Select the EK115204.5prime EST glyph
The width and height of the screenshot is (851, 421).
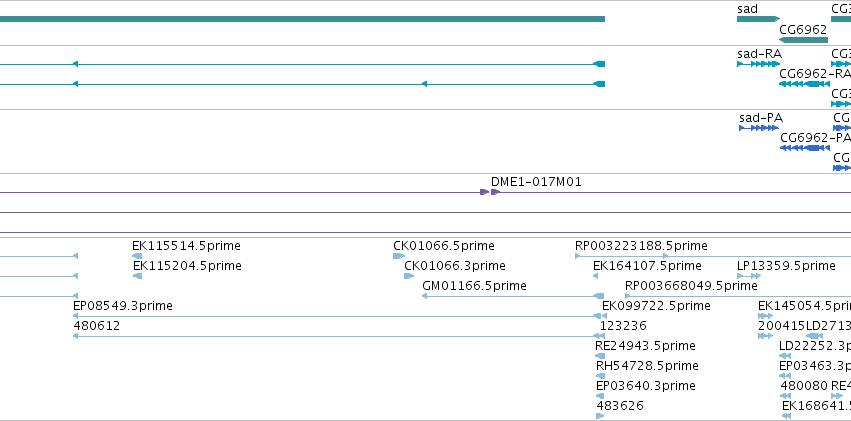point(137,276)
